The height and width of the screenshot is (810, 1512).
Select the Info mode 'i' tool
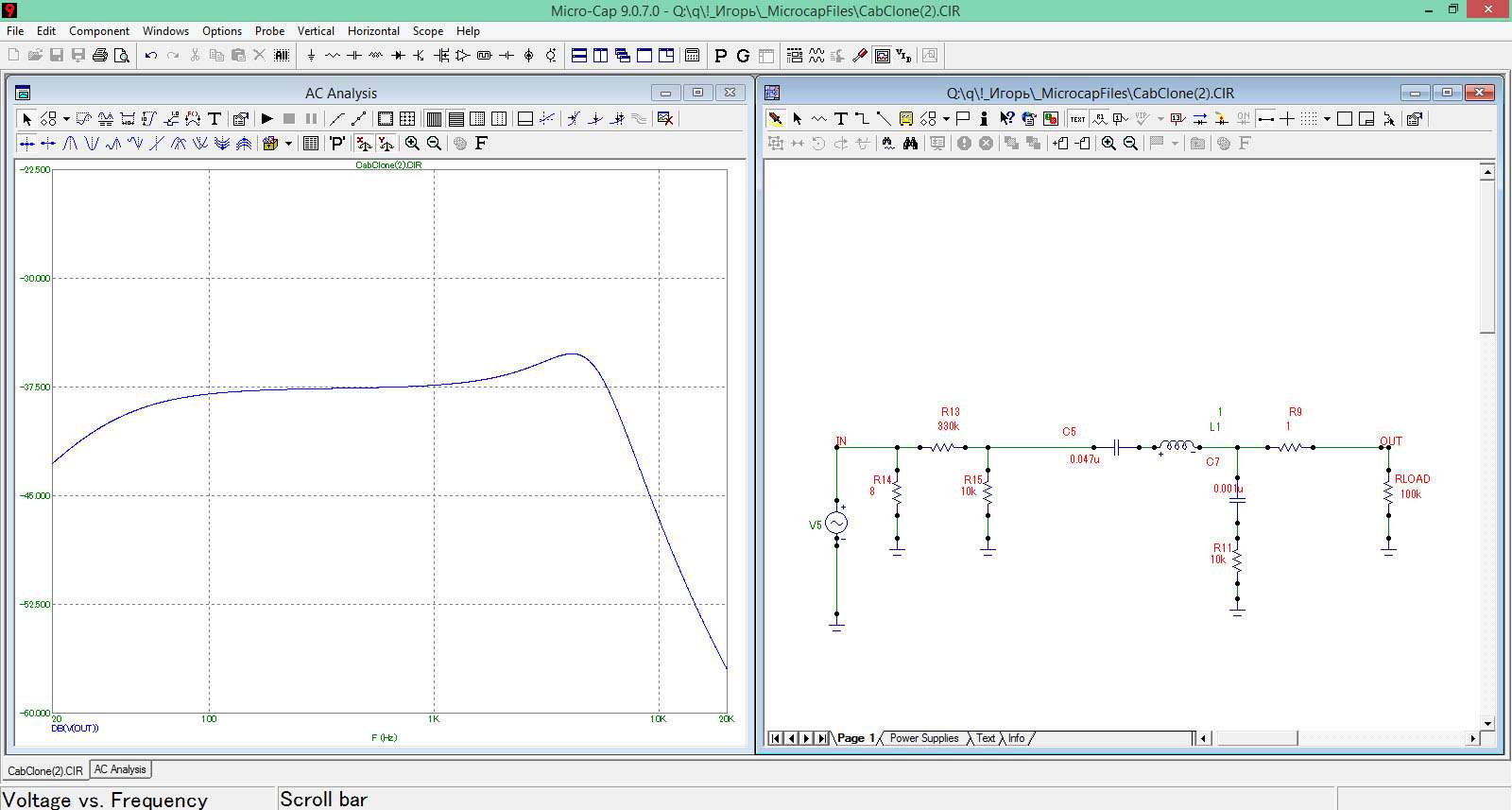click(x=984, y=119)
